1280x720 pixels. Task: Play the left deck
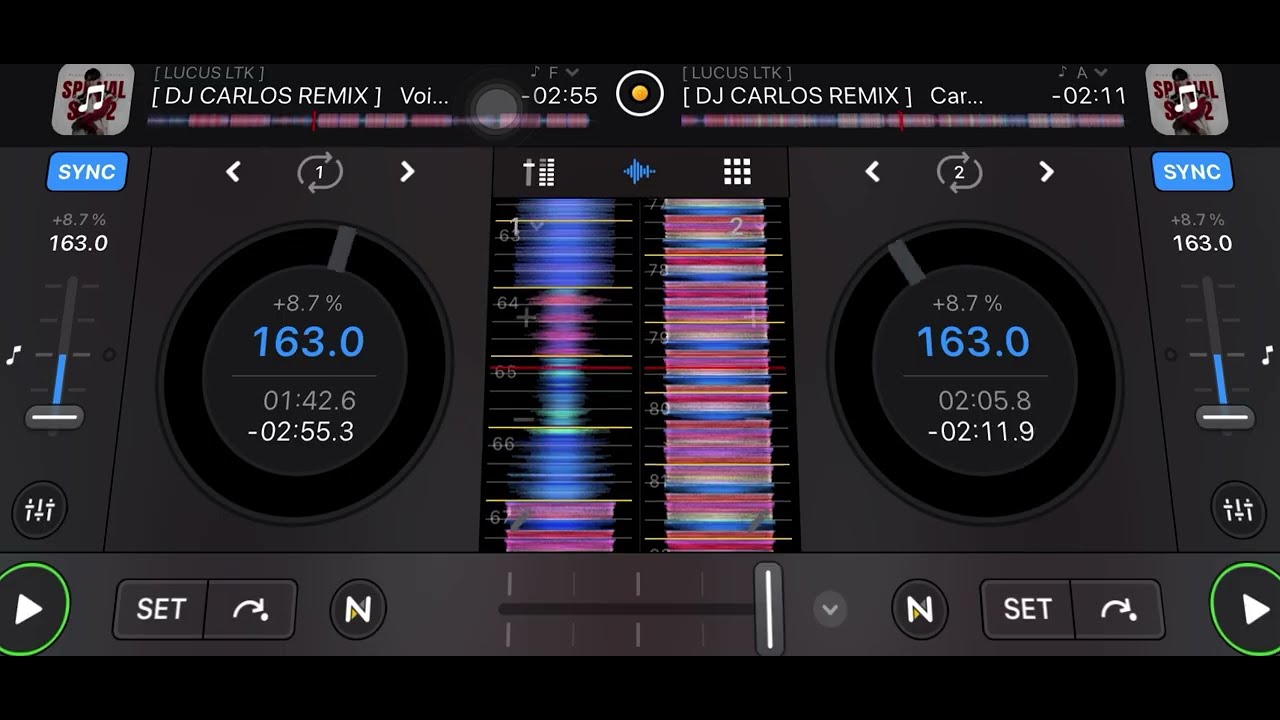point(30,608)
